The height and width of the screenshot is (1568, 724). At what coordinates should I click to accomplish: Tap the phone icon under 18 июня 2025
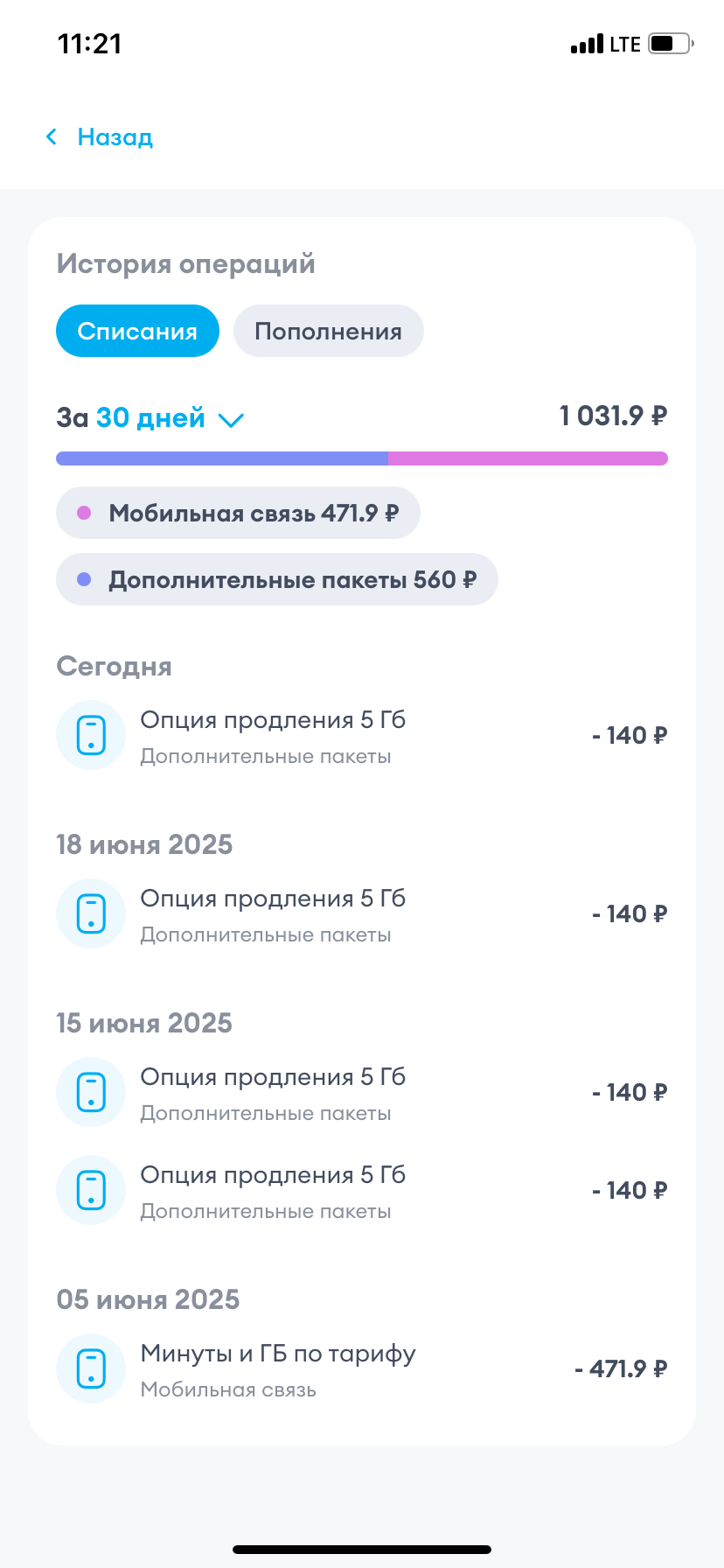tap(91, 913)
